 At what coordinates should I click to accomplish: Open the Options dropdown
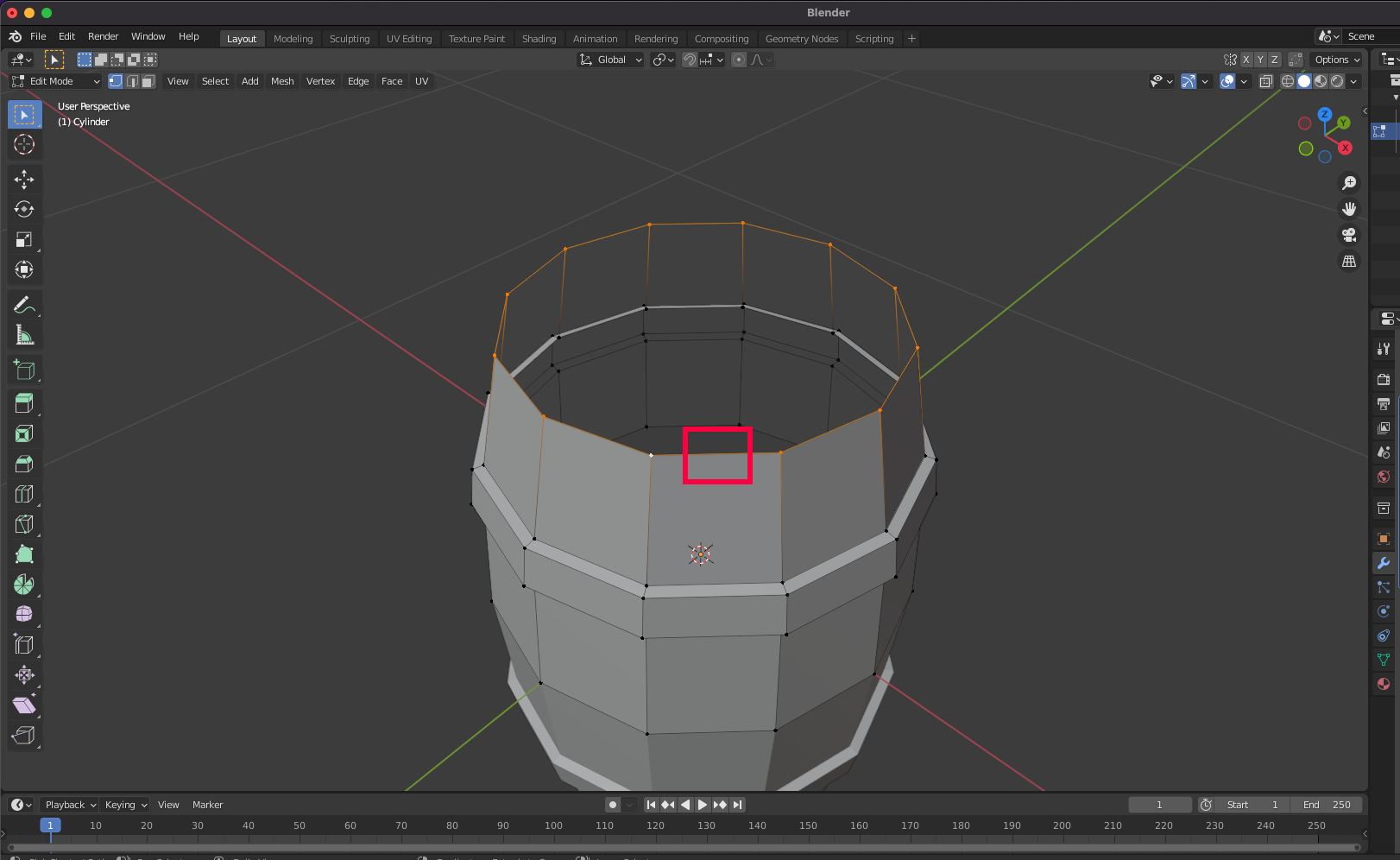point(1337,60)
